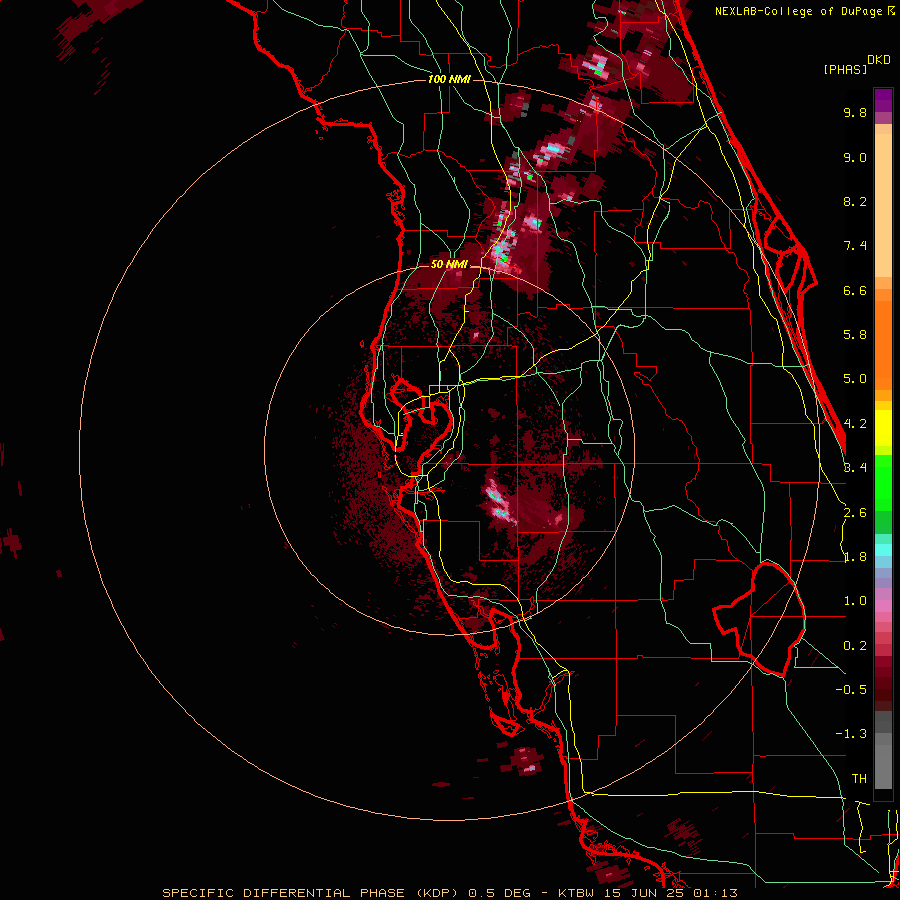Select the 5.0 scale value

tap(855, 379)
